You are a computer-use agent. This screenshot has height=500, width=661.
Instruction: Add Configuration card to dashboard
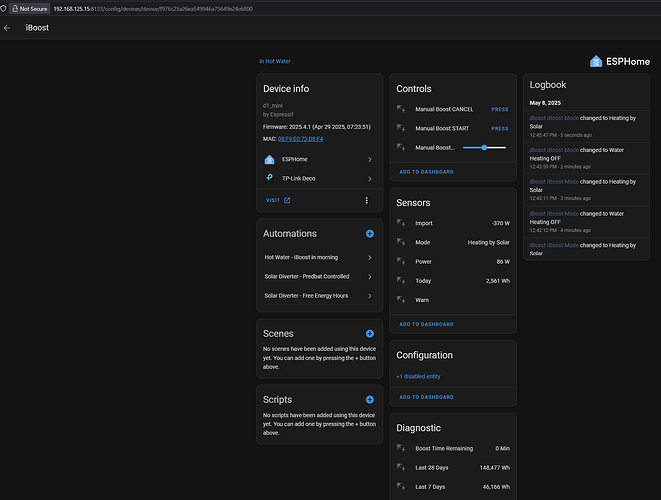[x=426, y=397]
